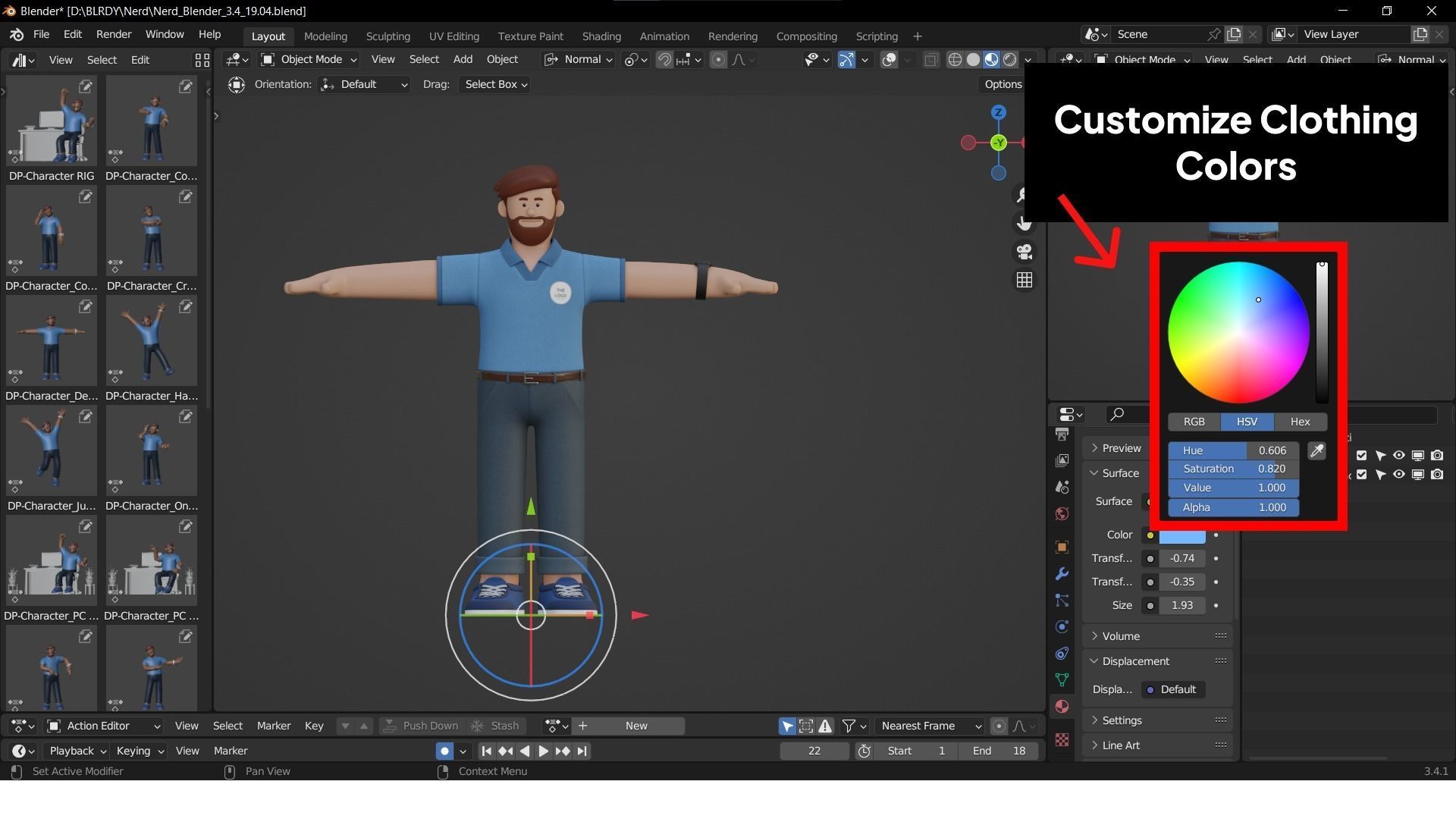Collapse the Displacement panel
This screenshot has width=1456, height=819.
(x=1159, y=661)
